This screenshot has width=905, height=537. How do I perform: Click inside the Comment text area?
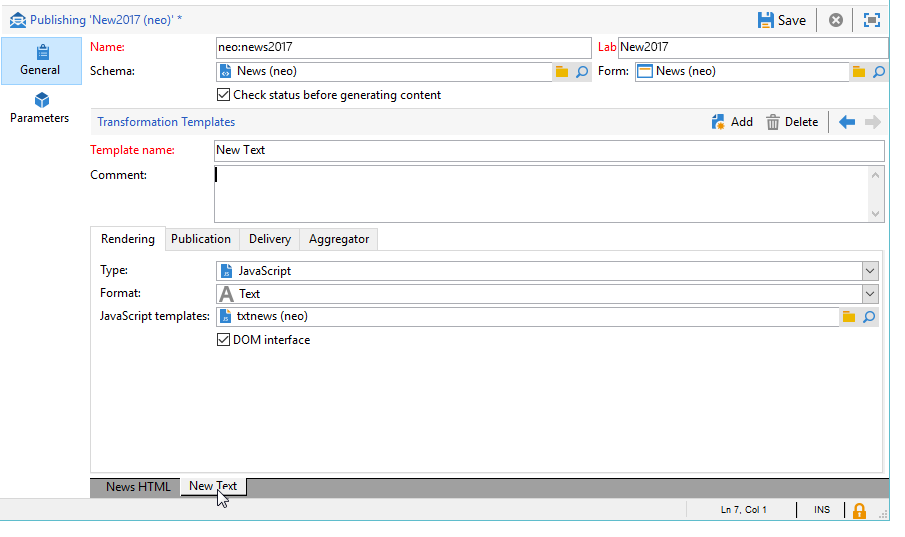click(541, 194)
